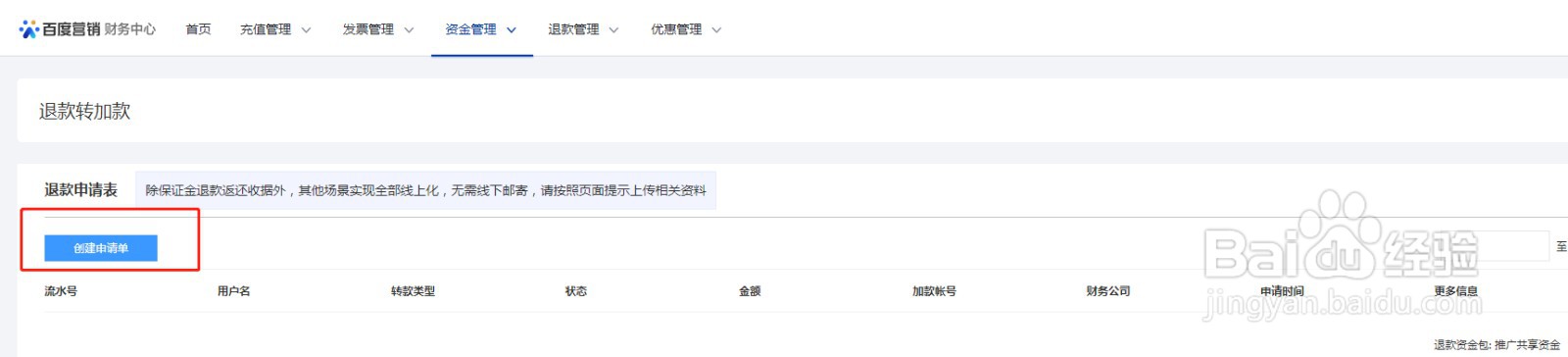
Task: Open the 发票管理 menu
Action: (x=368, y=29)
